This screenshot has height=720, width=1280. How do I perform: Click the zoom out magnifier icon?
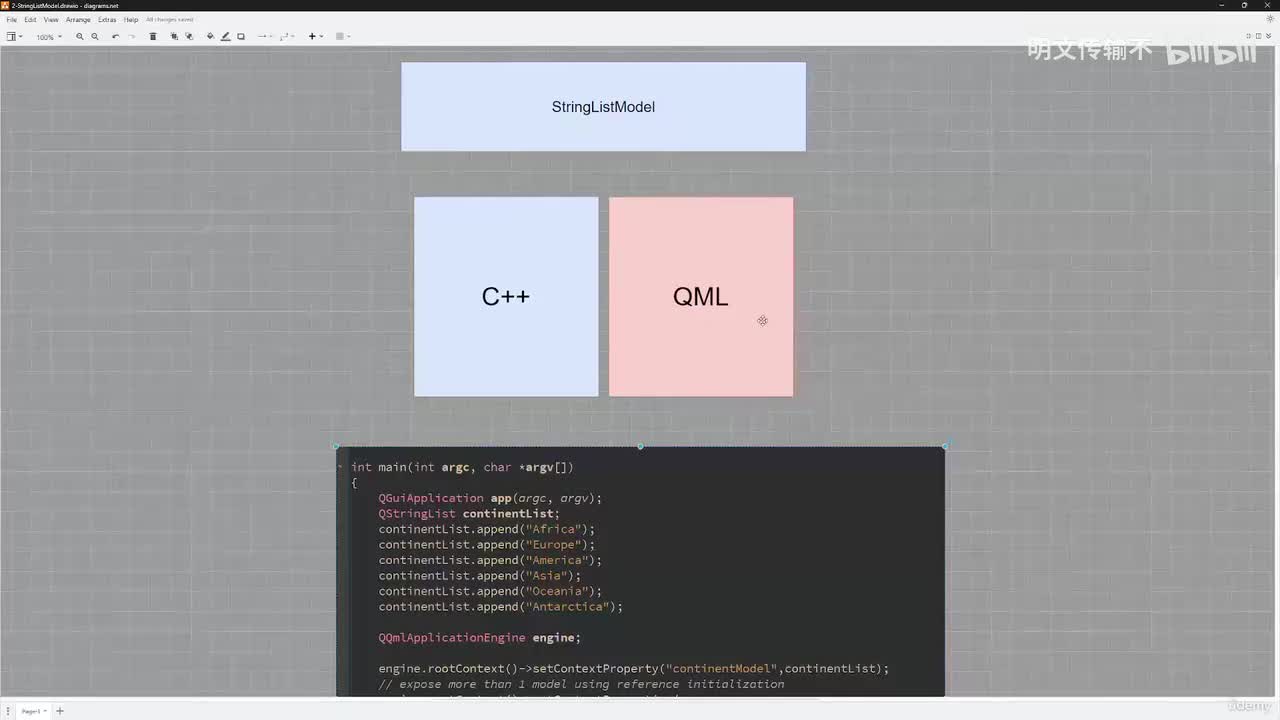(95, 37)
